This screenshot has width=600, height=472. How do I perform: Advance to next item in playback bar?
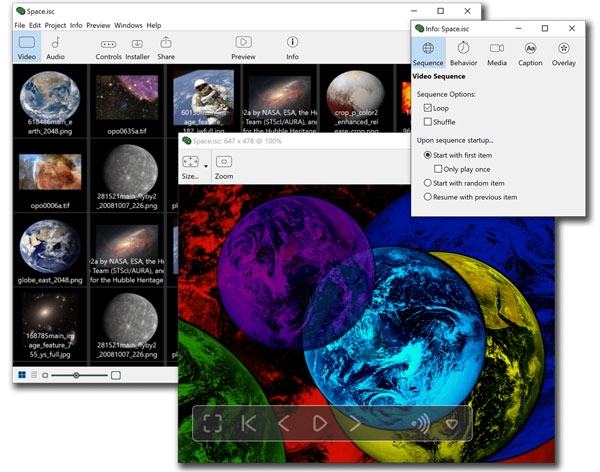pyautogui.click(x=355, y=423)
